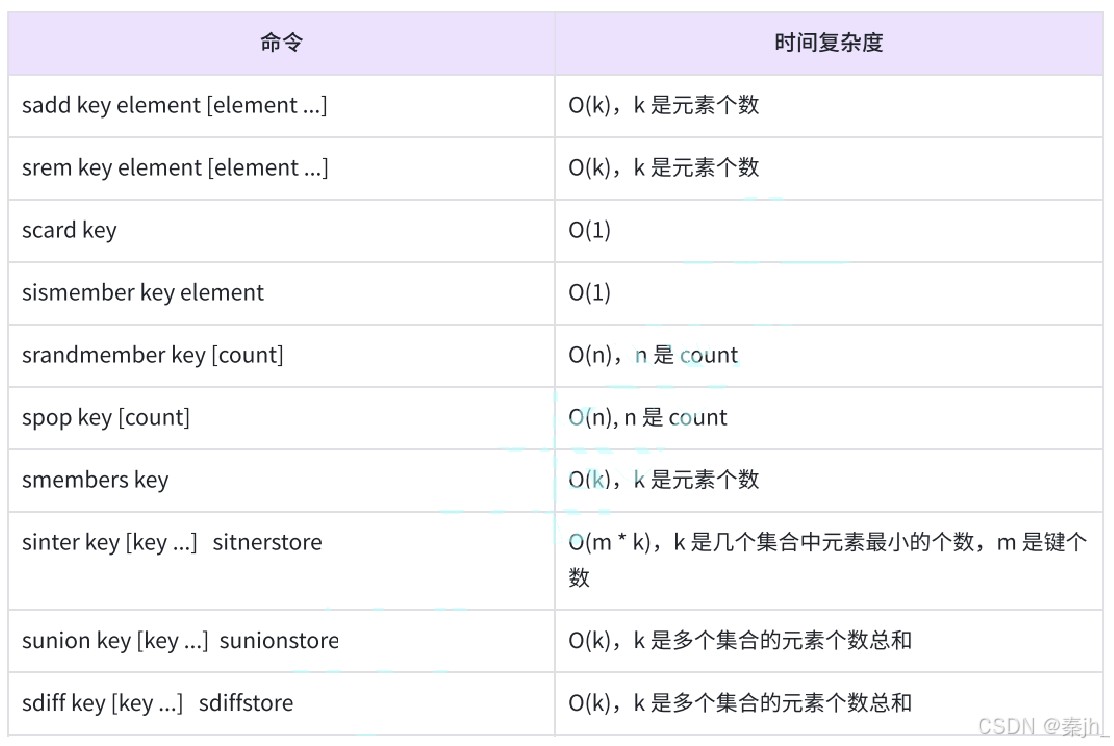Select the complexity cell for spop
1114x746 pixels.
click(x=648, y=418)
